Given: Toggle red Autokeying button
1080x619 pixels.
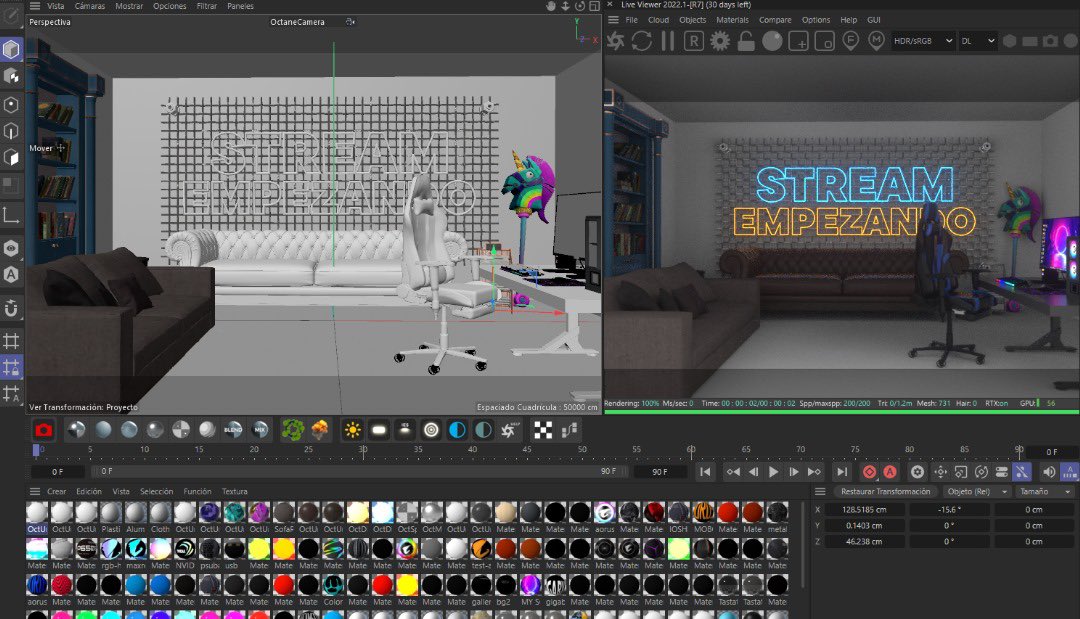Looking at the screenshot, I should (x=890, y=472).
